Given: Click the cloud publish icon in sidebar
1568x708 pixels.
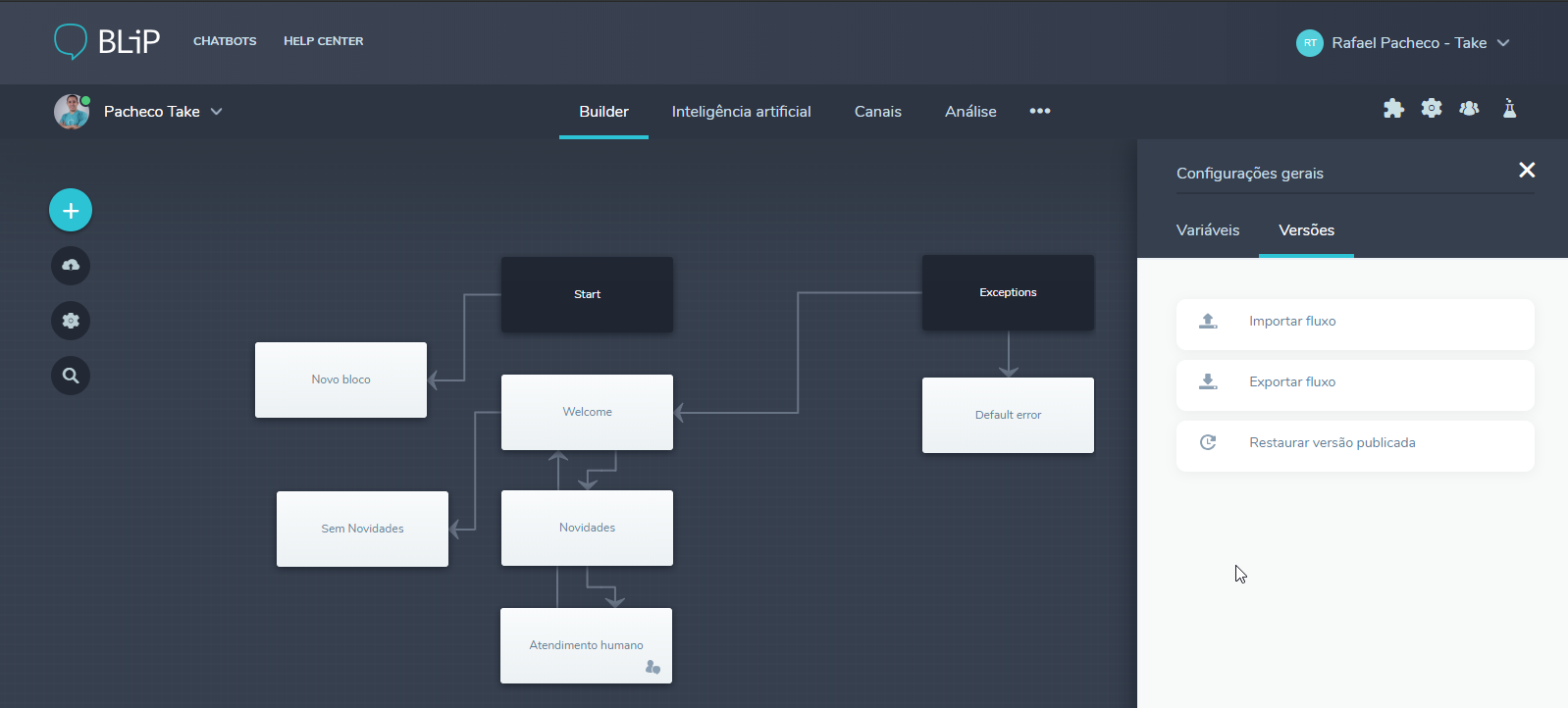Looking at the screenshot, I should 71,266.
